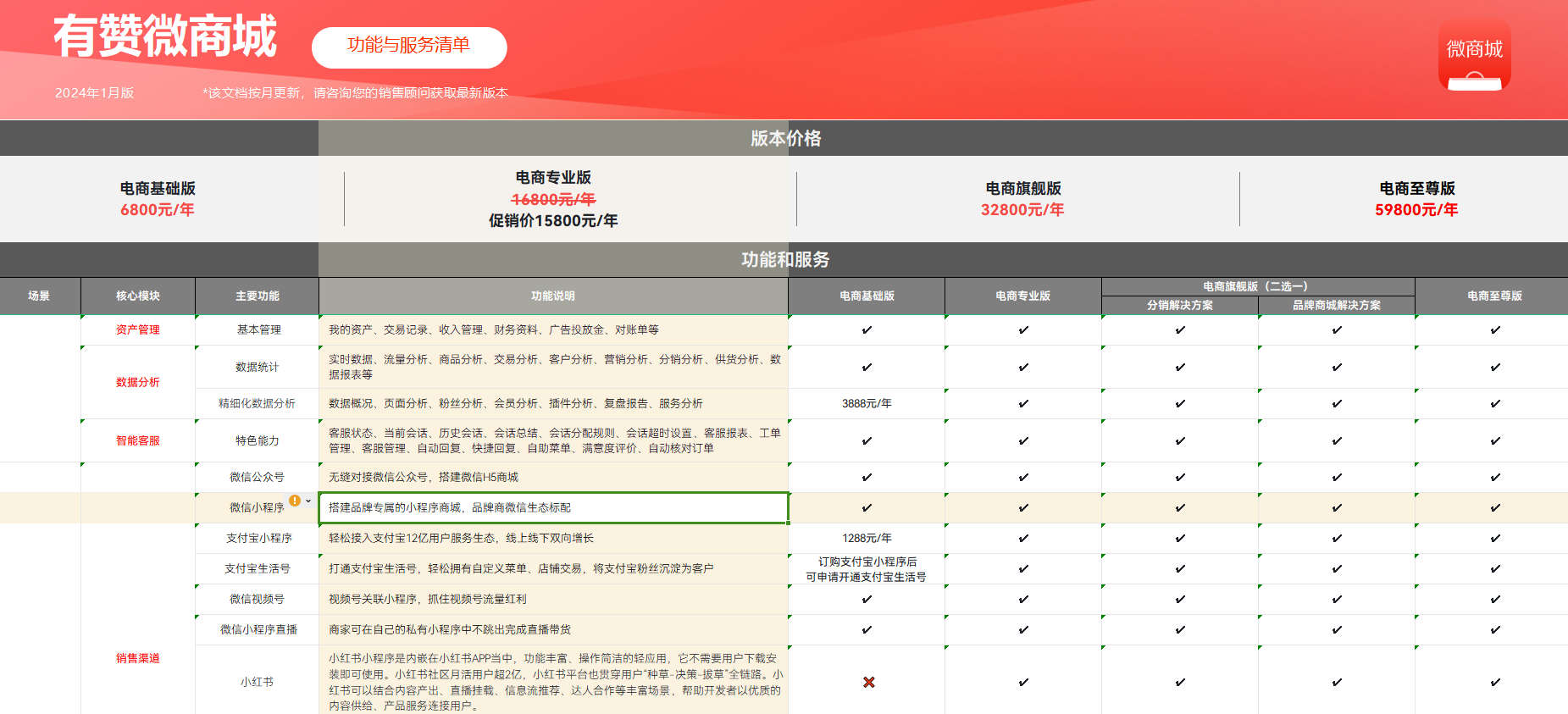Click the 智能客服 module cell
Screen dimensions: 1568x714
click(138, 440)
